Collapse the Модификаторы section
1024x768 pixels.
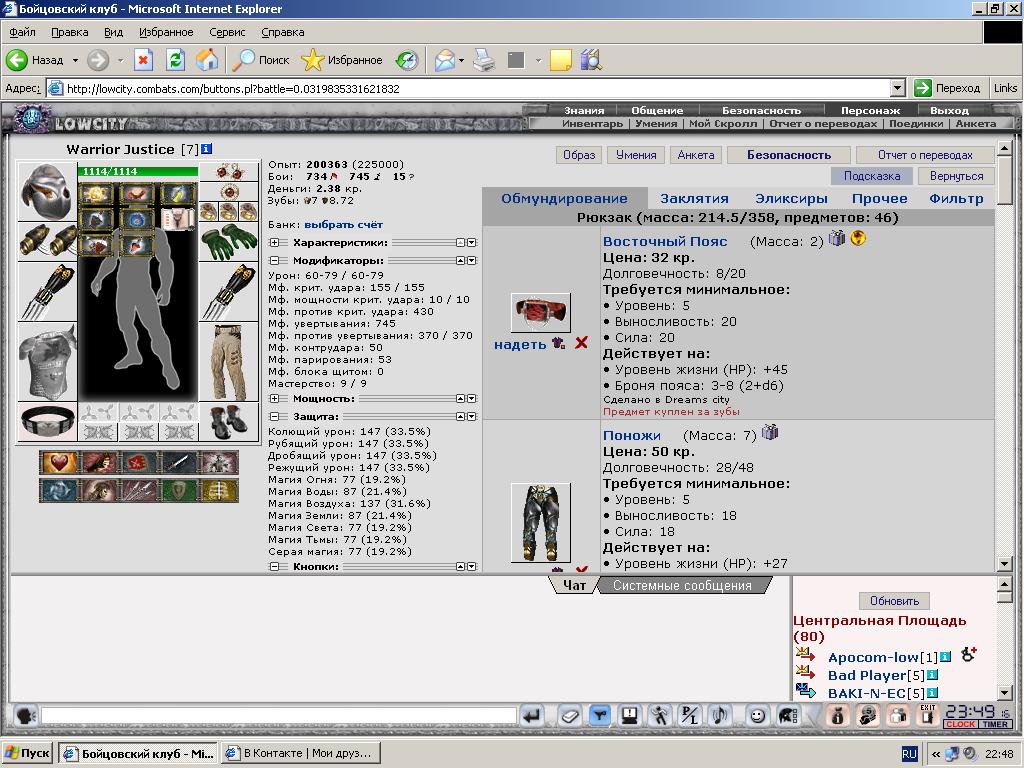tap(274, 261)
